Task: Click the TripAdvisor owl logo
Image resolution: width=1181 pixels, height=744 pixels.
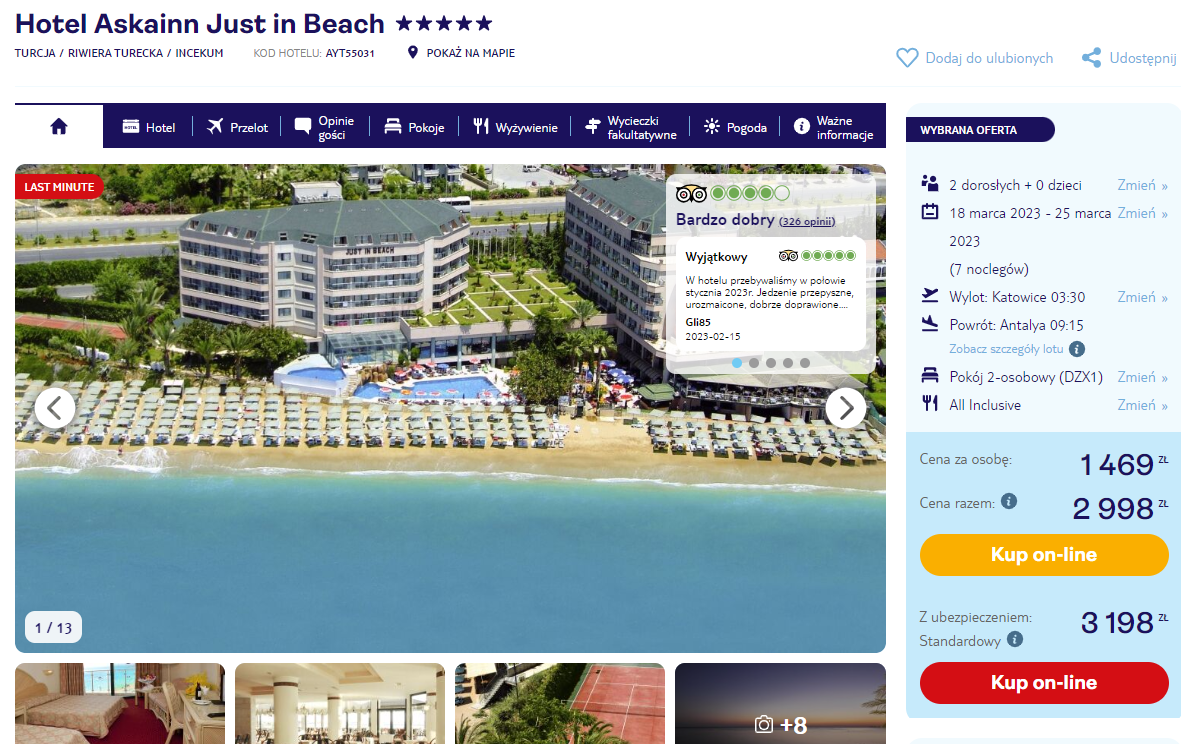Action: tap(691, 194)
